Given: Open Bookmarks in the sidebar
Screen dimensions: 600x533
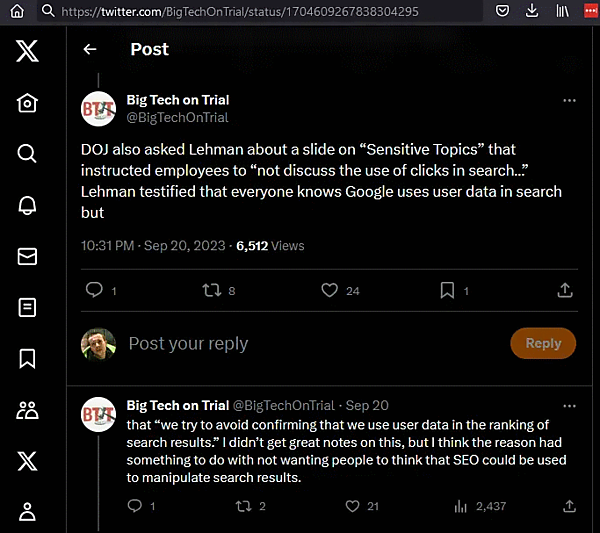Looking at the screenshot, I should point(27,358).
